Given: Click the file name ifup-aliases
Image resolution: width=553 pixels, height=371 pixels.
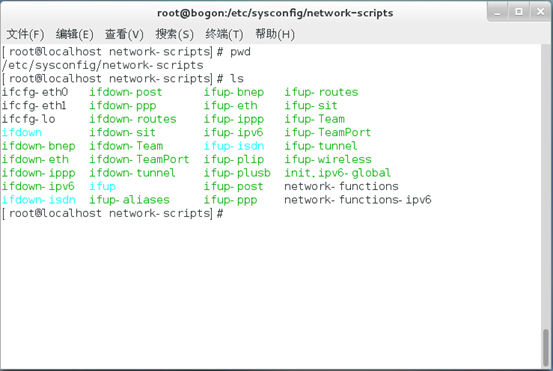Looking at the screenshot, I should point(129,200).
